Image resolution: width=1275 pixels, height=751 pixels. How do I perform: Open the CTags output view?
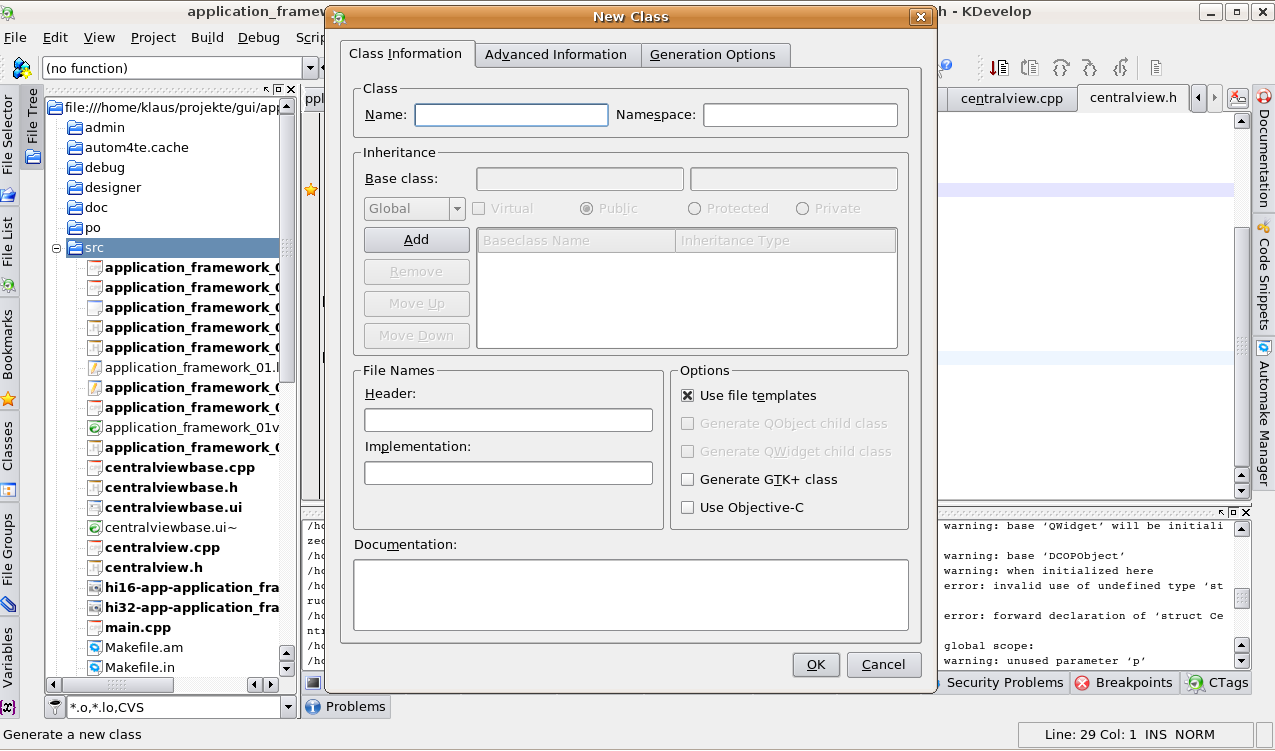(1217, 682)
